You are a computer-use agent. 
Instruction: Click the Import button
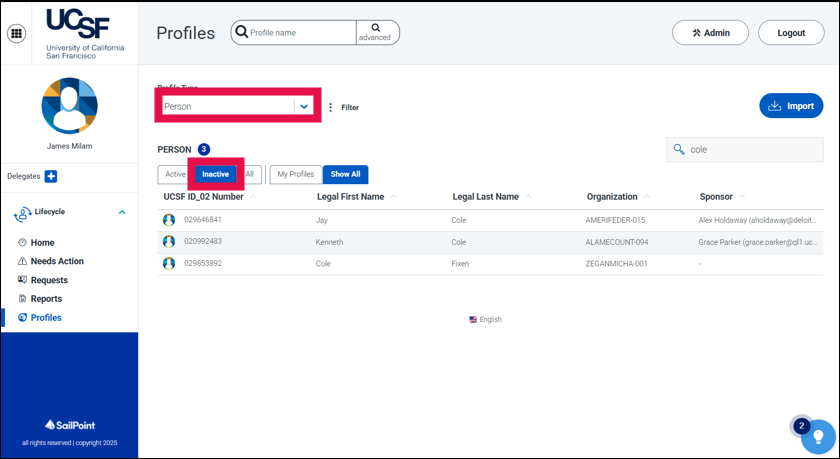tap(791, 106)
